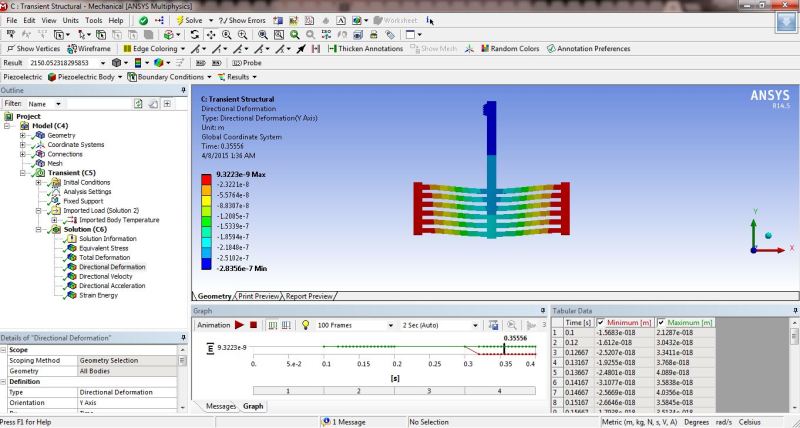Screen dimensions: 800x428
Task: Select the Box Zoom tool icon
Action: (x=242, y=35)
